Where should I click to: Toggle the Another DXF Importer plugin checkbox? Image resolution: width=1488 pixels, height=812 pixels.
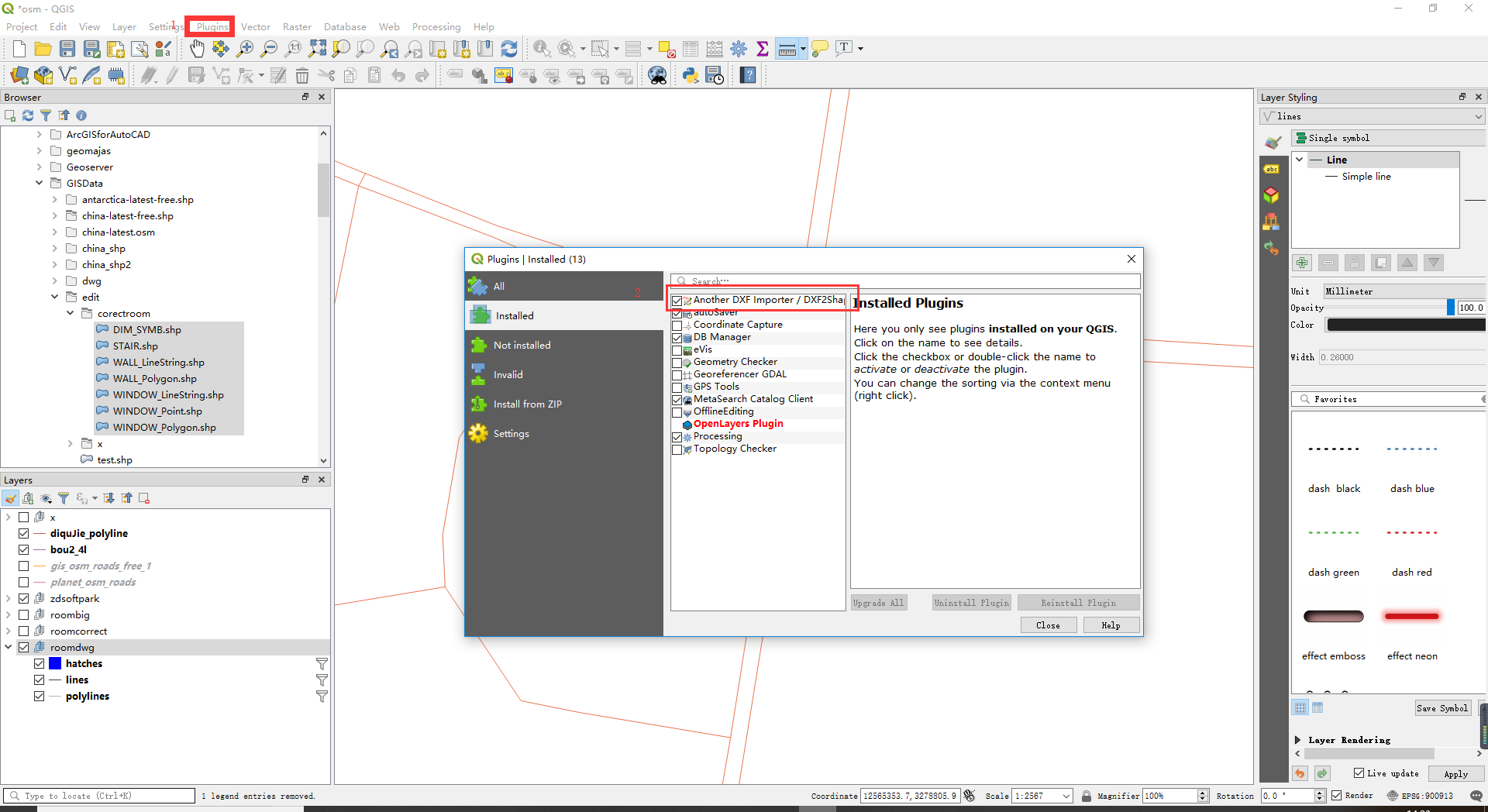point(677,301)
